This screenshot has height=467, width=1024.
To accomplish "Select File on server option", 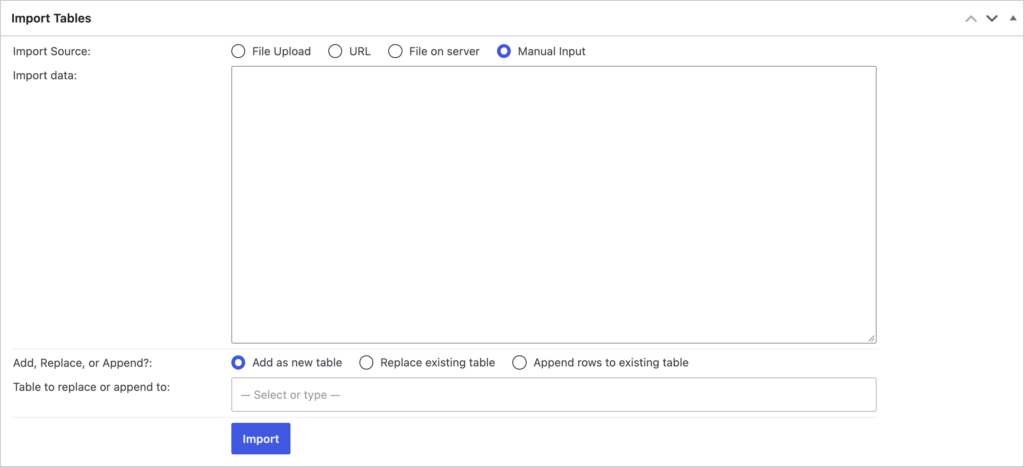I will point(395,52).
